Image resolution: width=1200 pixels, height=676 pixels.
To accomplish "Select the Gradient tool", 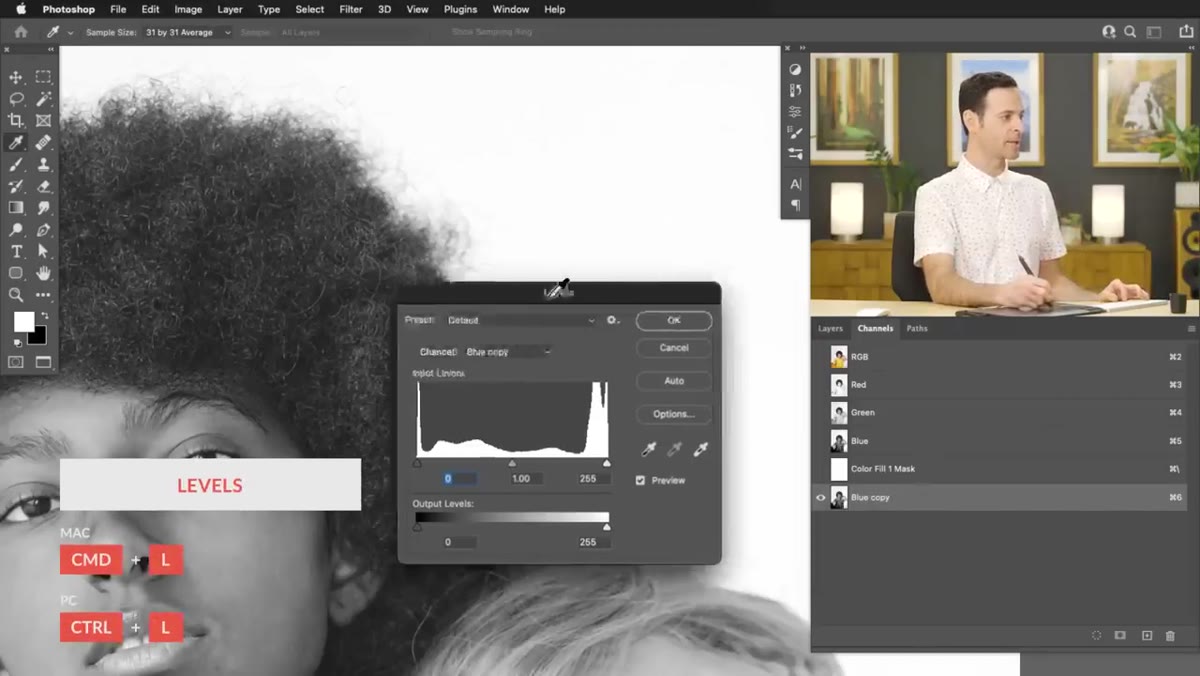I will 16,208.
